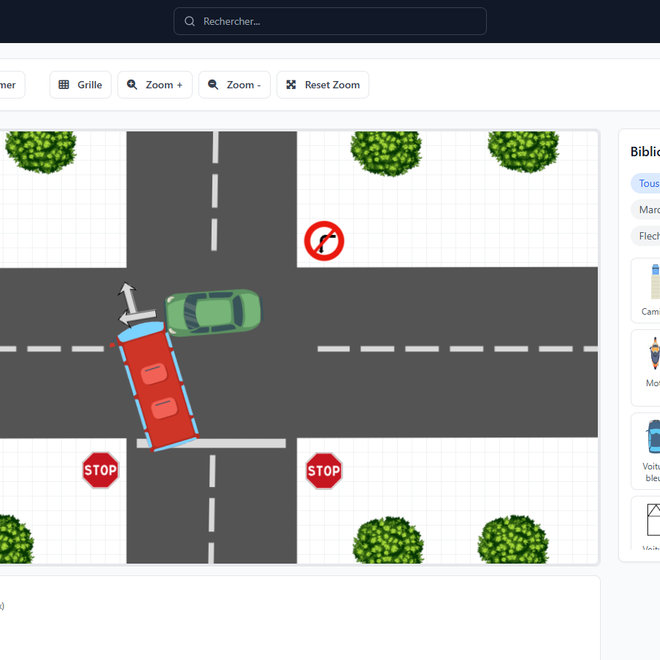This screenshot has height=660, width=660.
Task: Switch to the Marquages filter tab
Action: pos(648,210)
